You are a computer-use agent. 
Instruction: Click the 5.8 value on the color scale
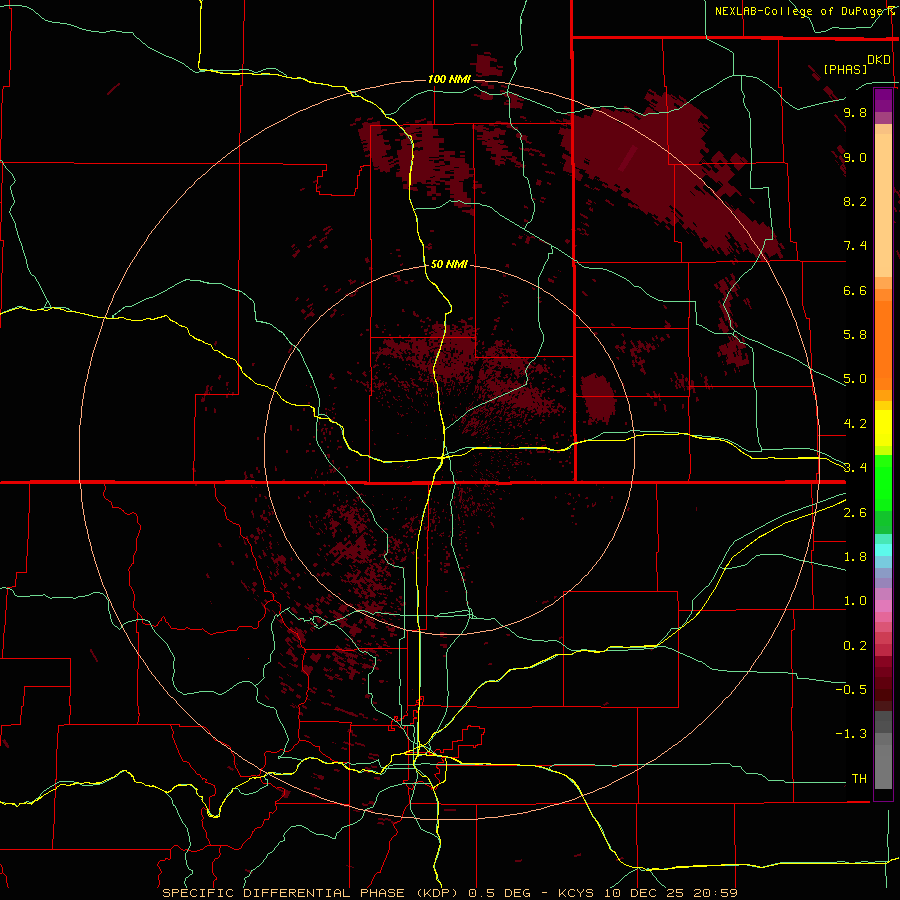point(855,335)
